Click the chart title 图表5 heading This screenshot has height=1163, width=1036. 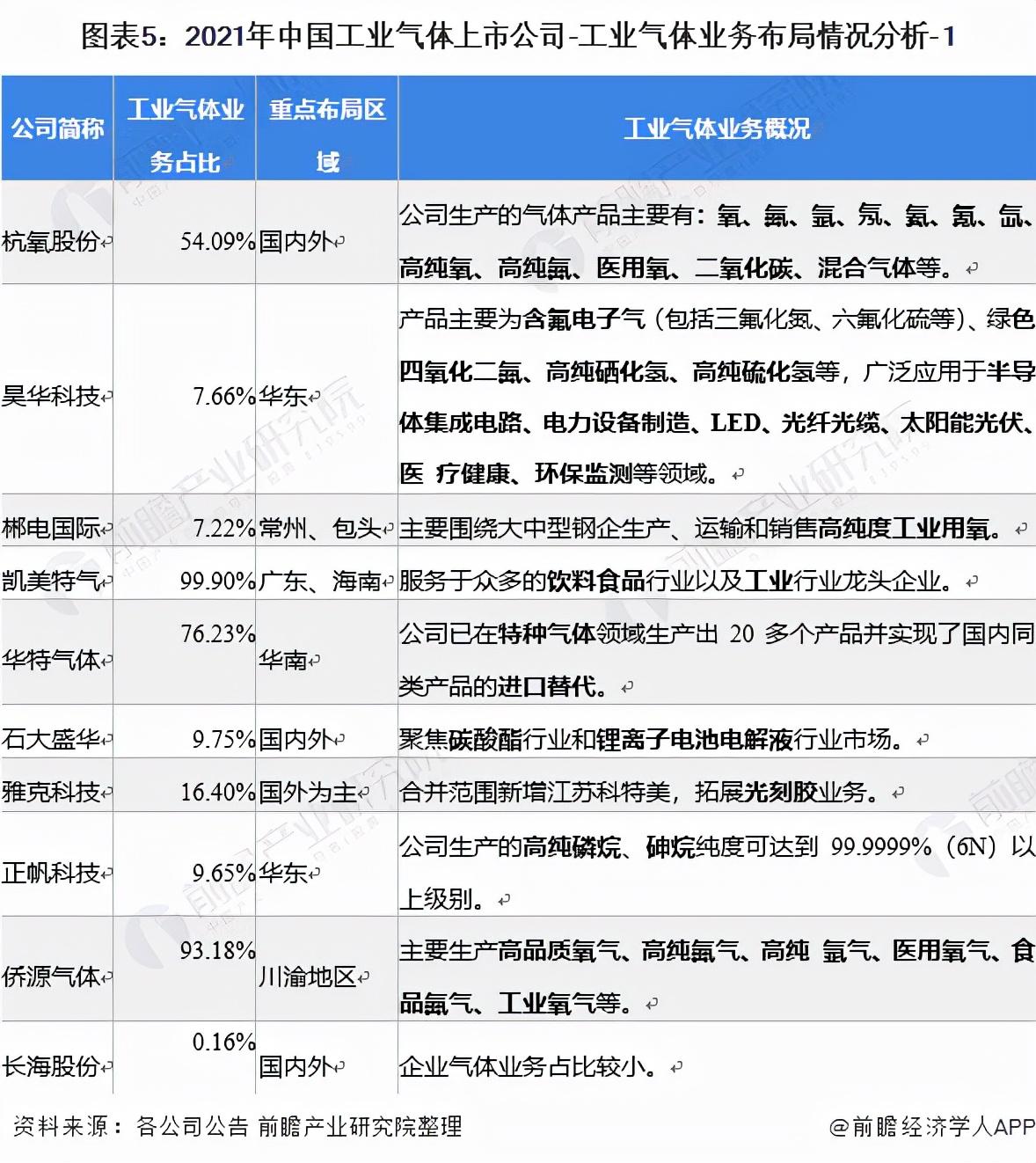click(518, 36)
